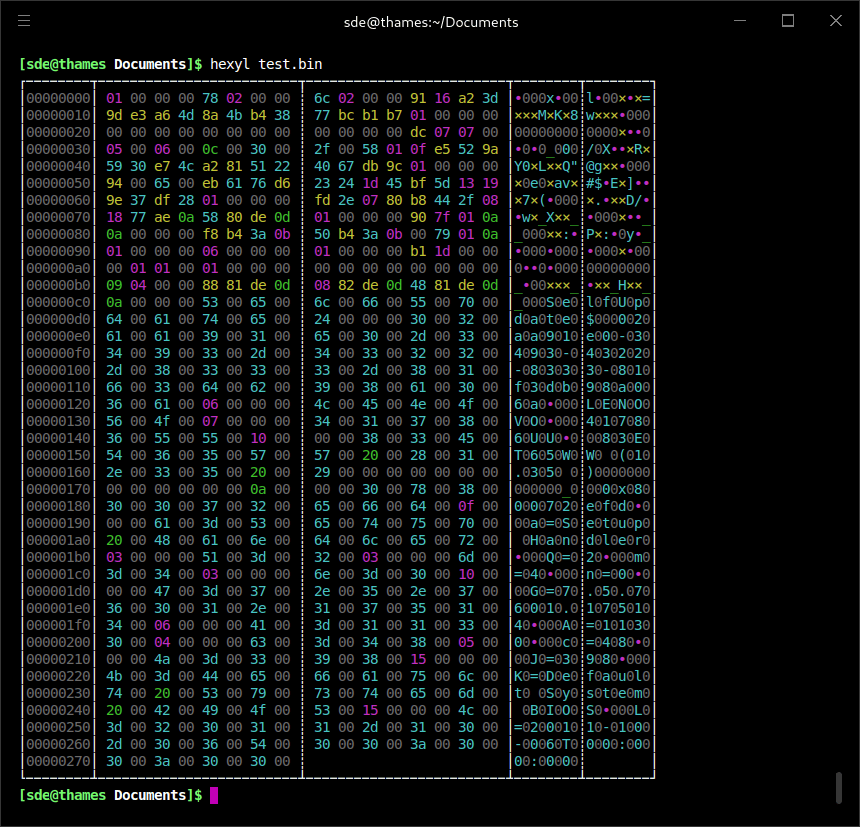
Task: Click the offset 00000230
Action: (x=58, y=693)
